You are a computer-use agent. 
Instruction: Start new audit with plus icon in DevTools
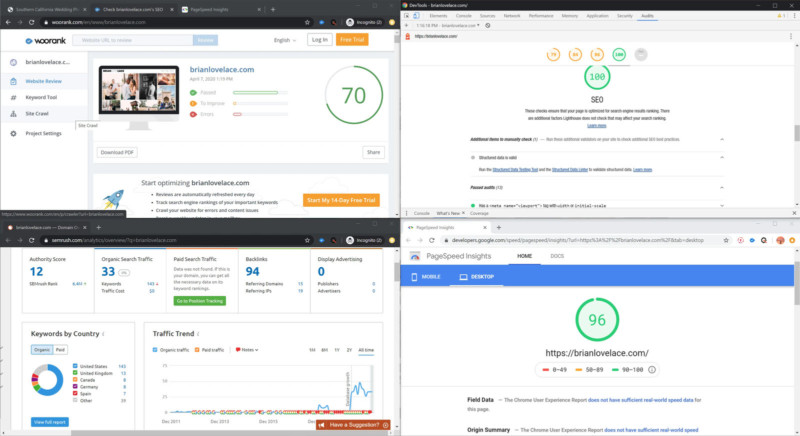tap(407, 25)
